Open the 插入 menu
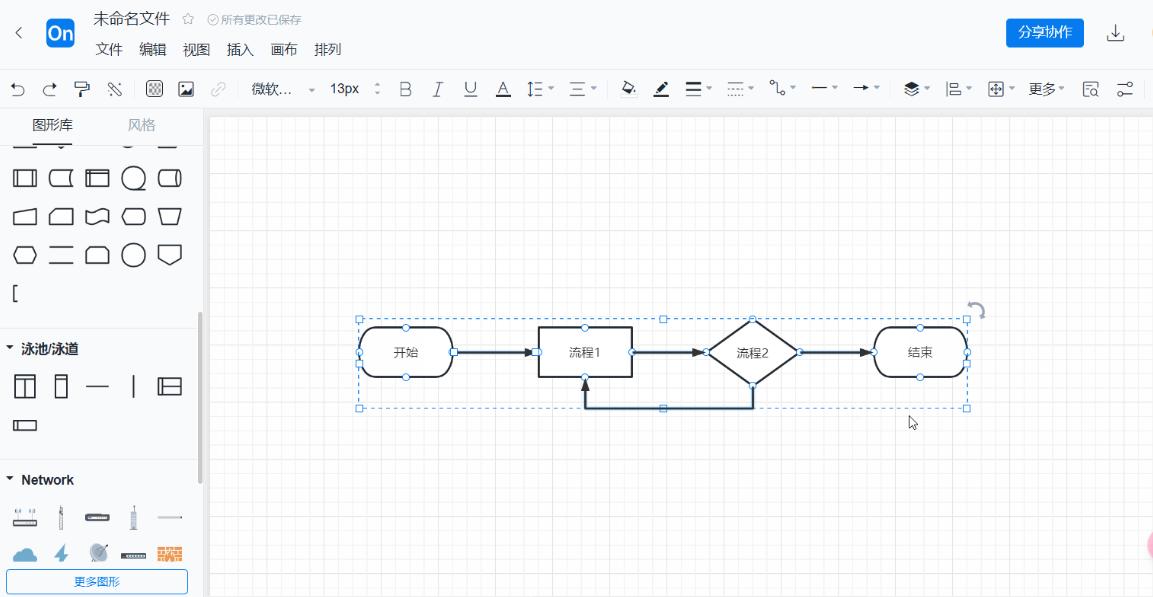The width and height of the screenshot is (1153, 597). click(x=240, y=49)
